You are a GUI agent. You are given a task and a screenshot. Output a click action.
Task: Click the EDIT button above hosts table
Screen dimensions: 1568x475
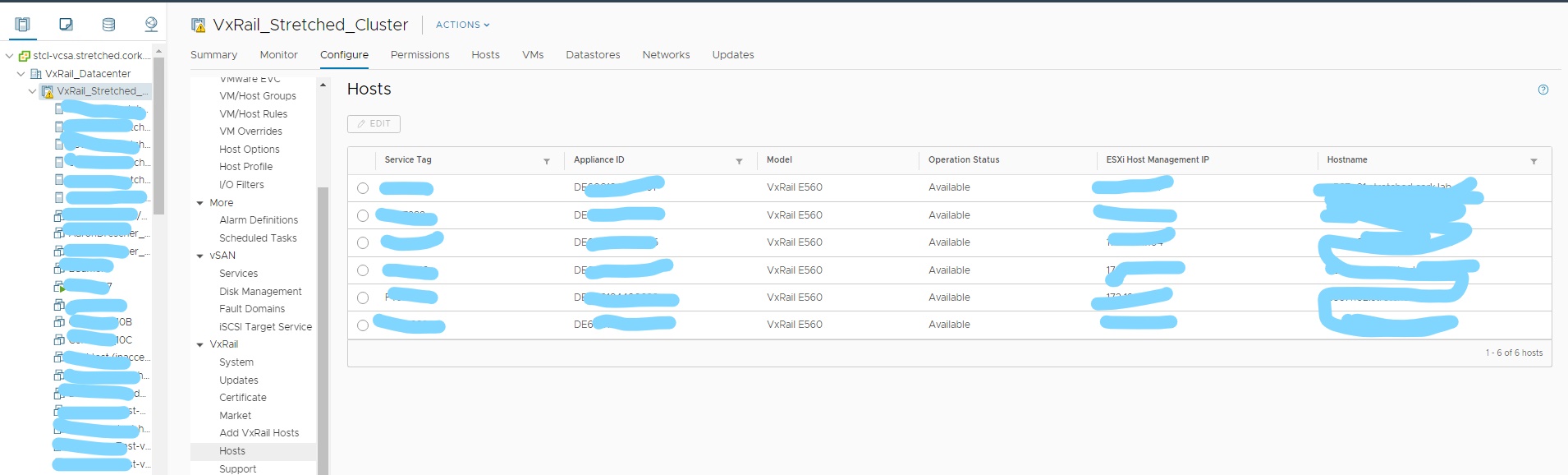point(374,124)
